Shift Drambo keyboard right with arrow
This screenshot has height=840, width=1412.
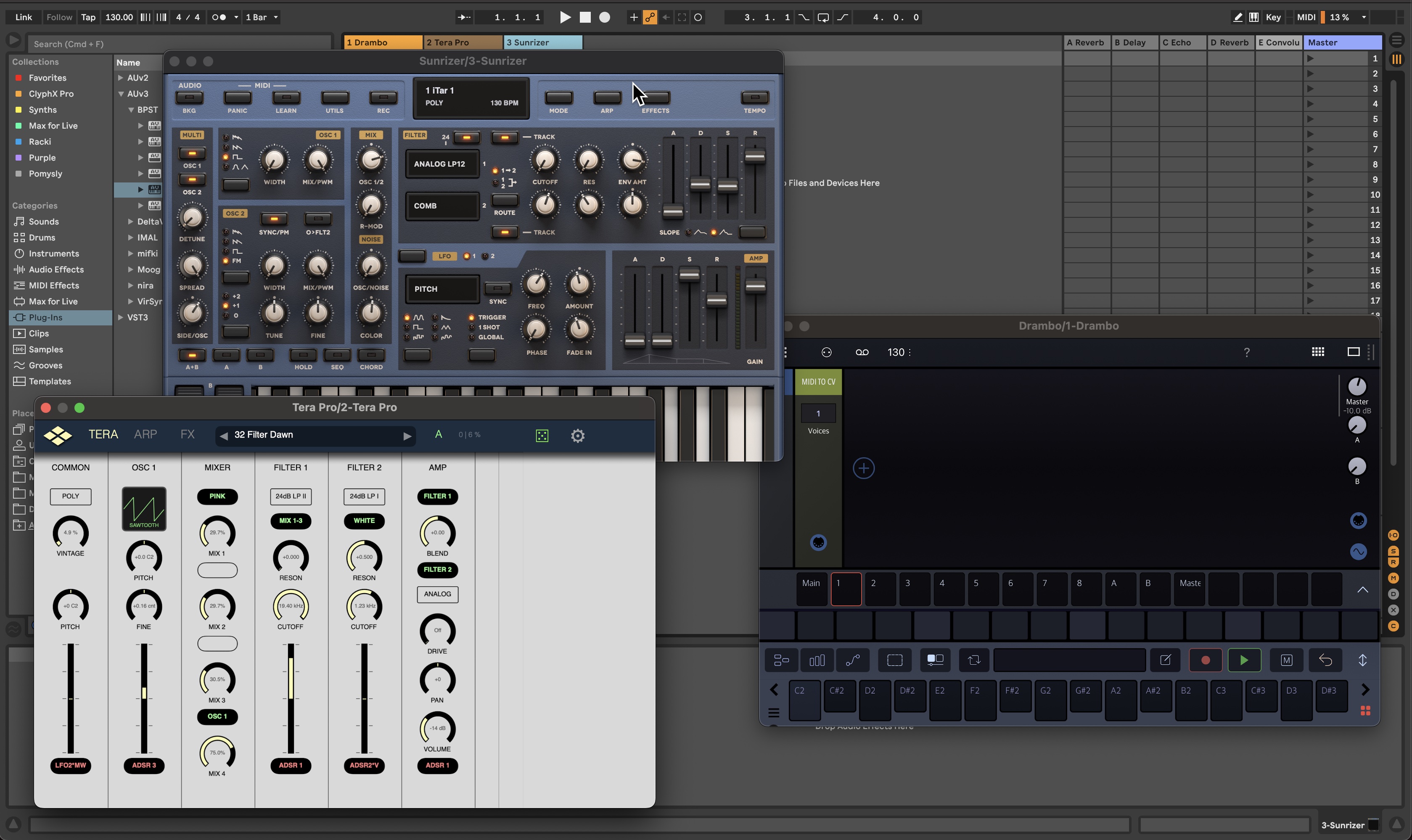coord(1365,689)
